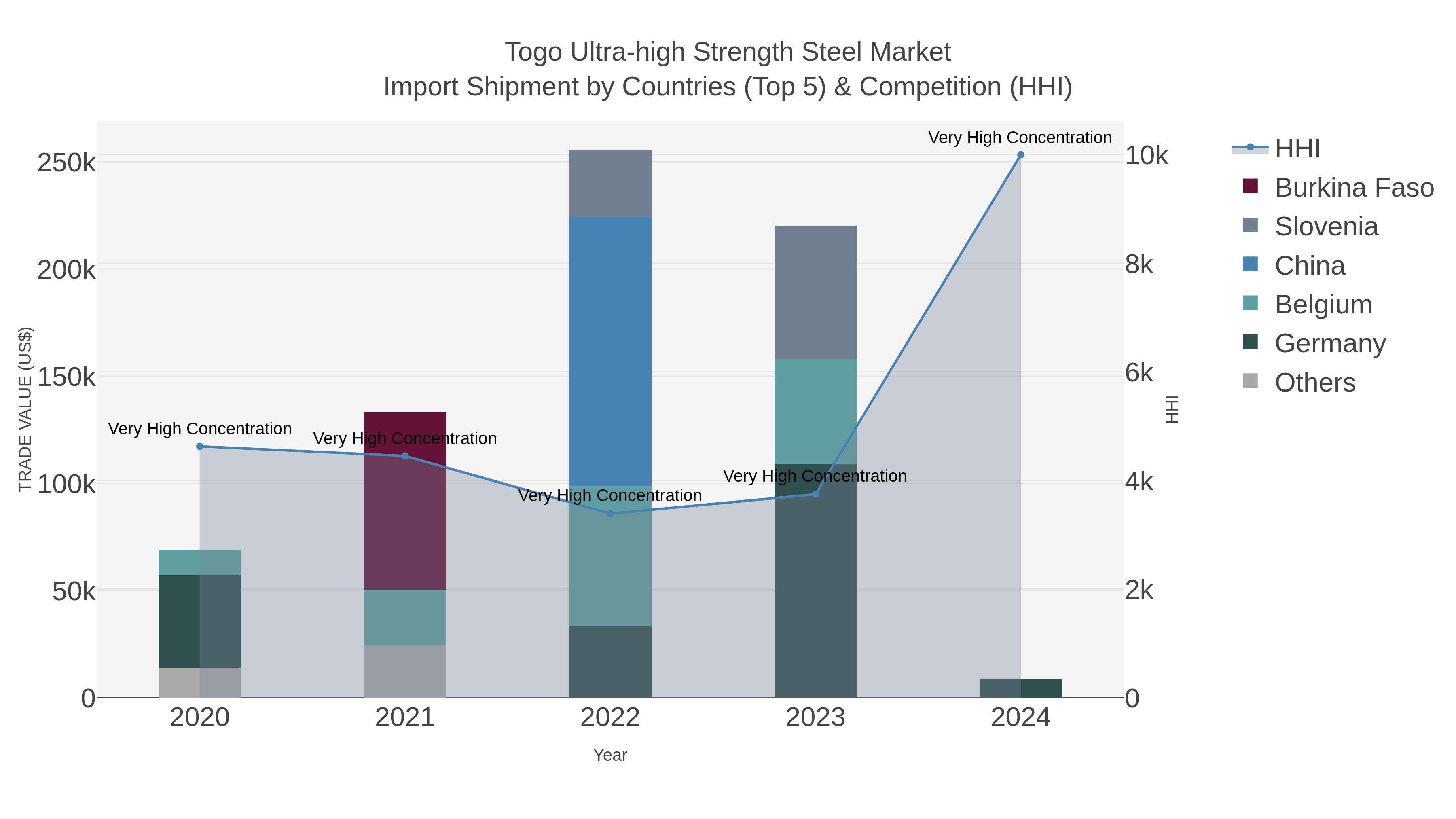1456x819 pixels.
Task: Select the 2020 HHI data point
Action: click(199, 447)
